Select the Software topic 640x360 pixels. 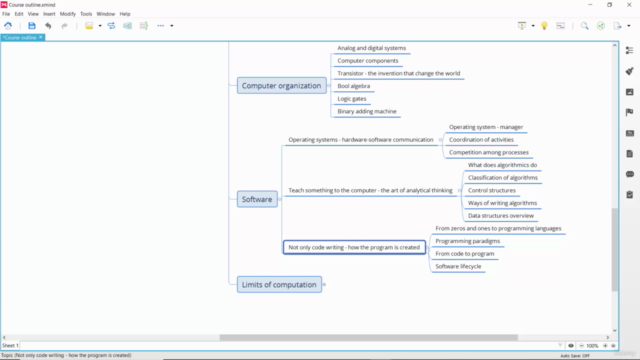click(x=257, y=199)
